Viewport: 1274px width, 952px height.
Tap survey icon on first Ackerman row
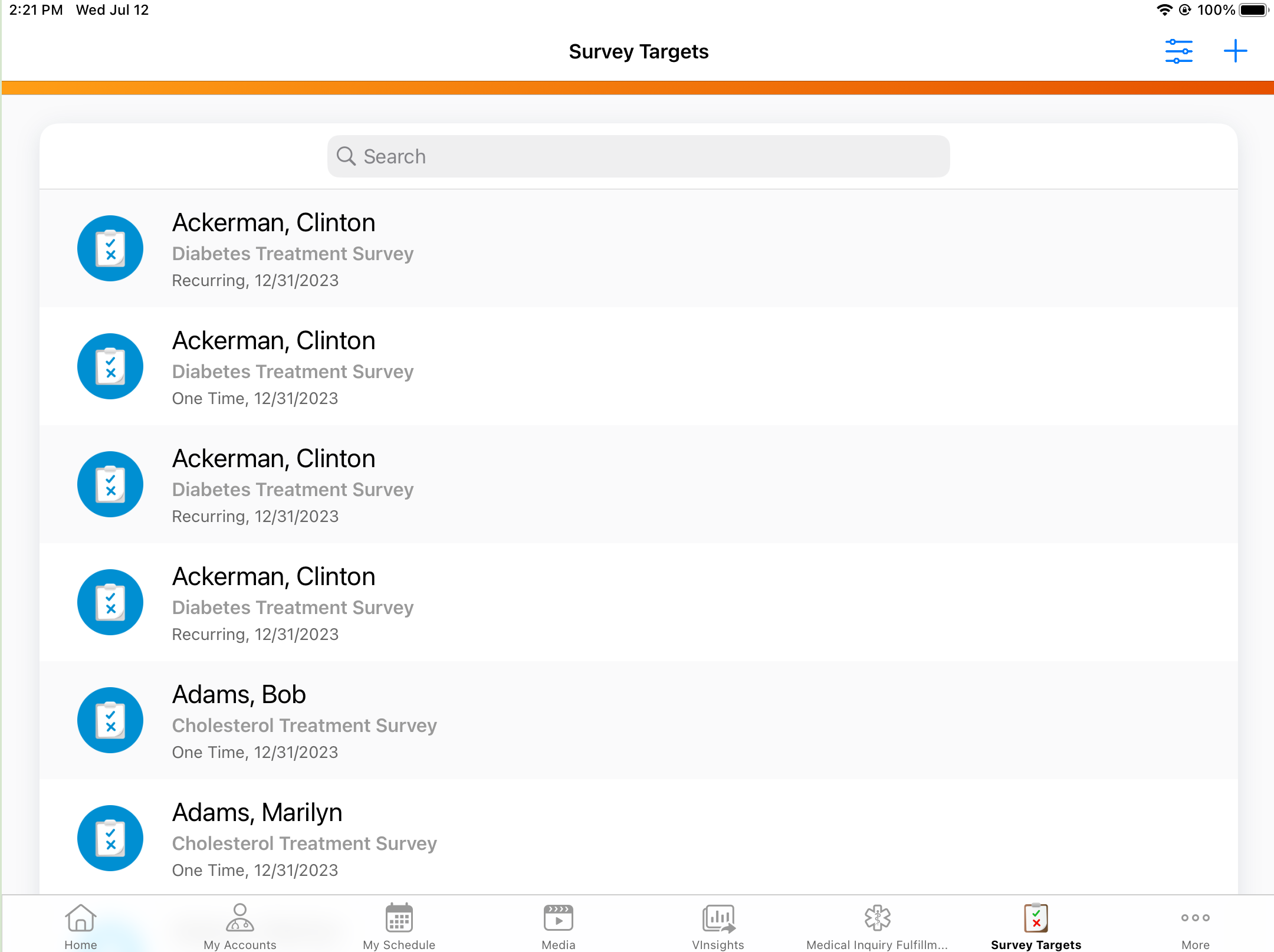pyautogui.click(x=110, y=248)
